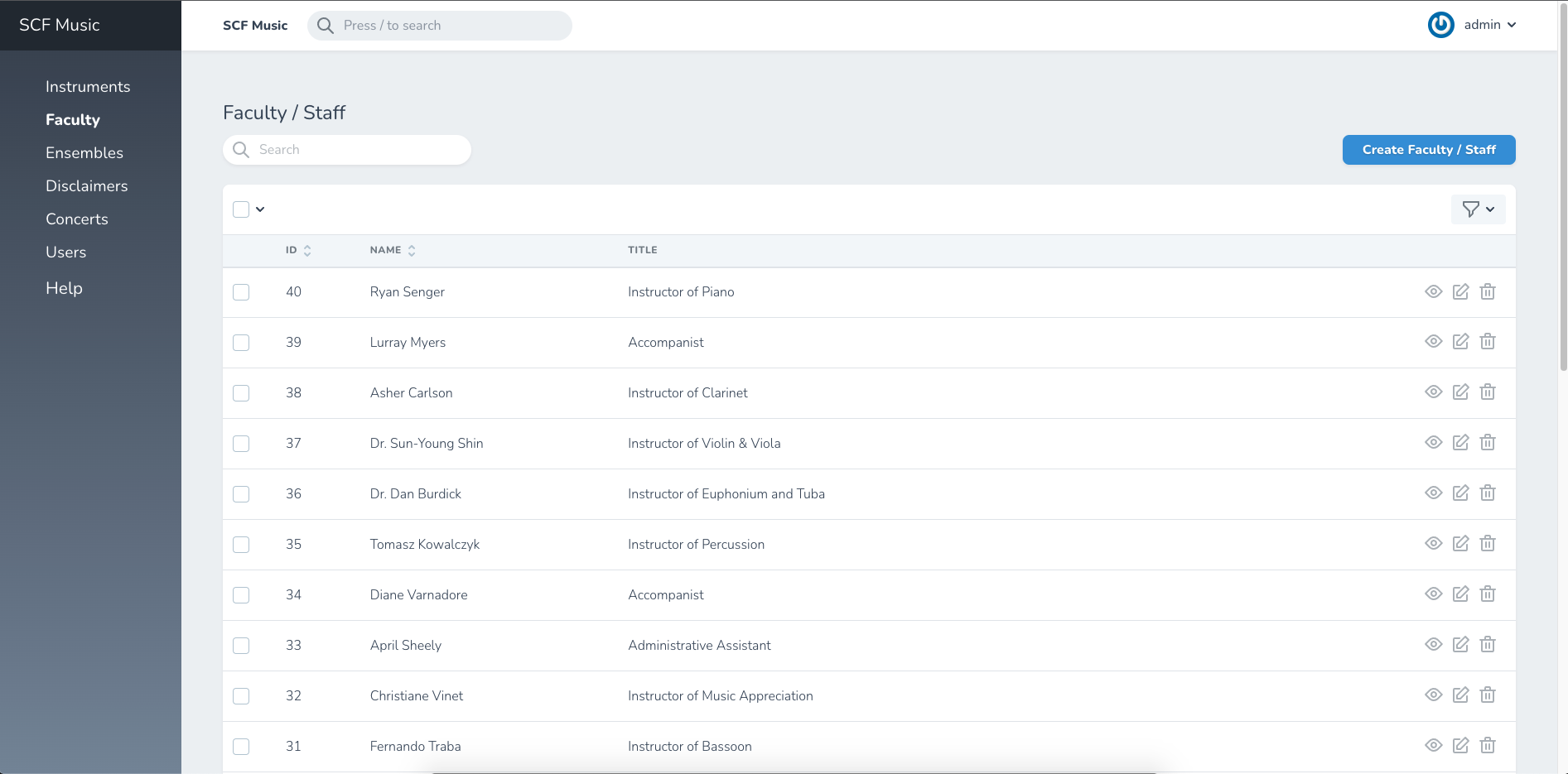The width and height of the screenshot is (1568, 774).
Task: Delete the Tomasz Kowalczyk row
Action: pyautogui.click(x=1488, y=544)
